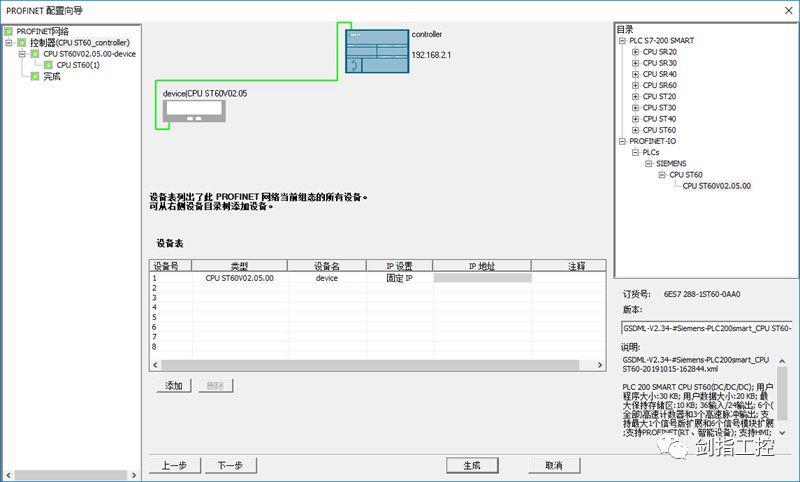The width and height of the screenshot is (800, 482).
Task: Click the IP 设置 column header
Action: 399,266
